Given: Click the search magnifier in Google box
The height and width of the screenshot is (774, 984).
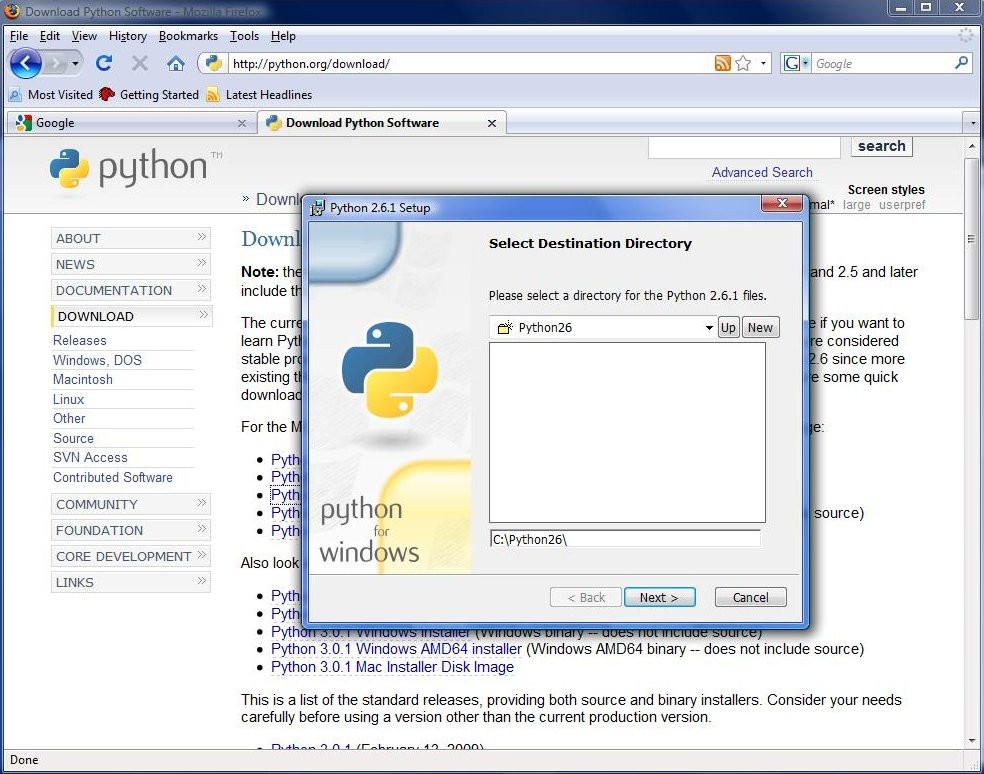Looking at the screenshot, I should (x=961, y=63).
